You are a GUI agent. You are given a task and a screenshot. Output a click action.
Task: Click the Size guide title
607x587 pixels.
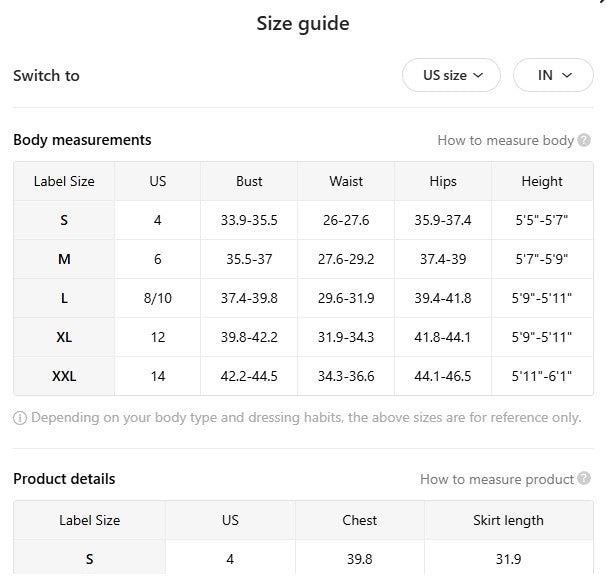coord(303,23)
